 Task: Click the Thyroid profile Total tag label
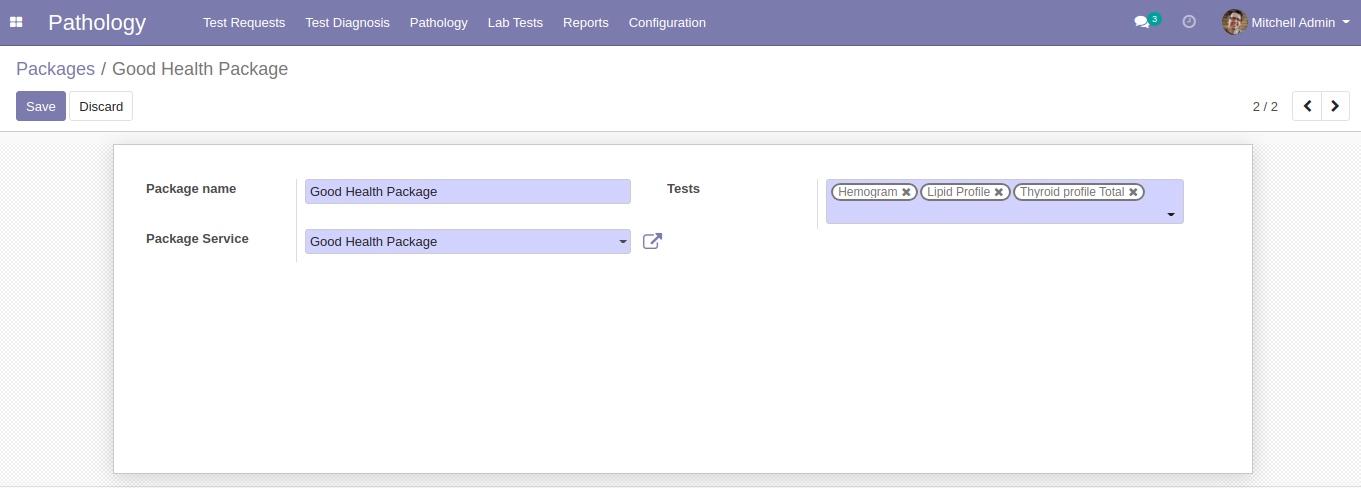[x=1072, y=192]
